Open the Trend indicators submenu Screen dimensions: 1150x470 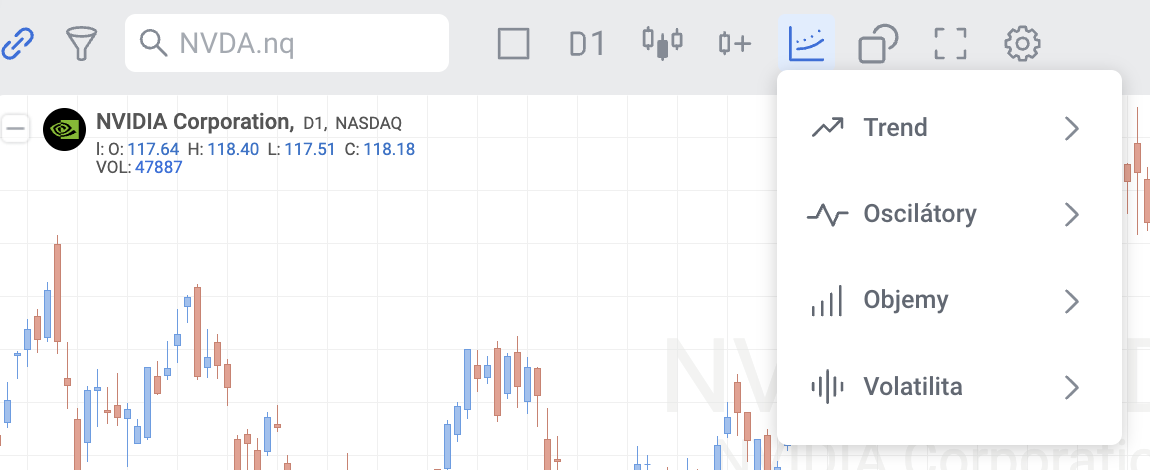[949, 128]
